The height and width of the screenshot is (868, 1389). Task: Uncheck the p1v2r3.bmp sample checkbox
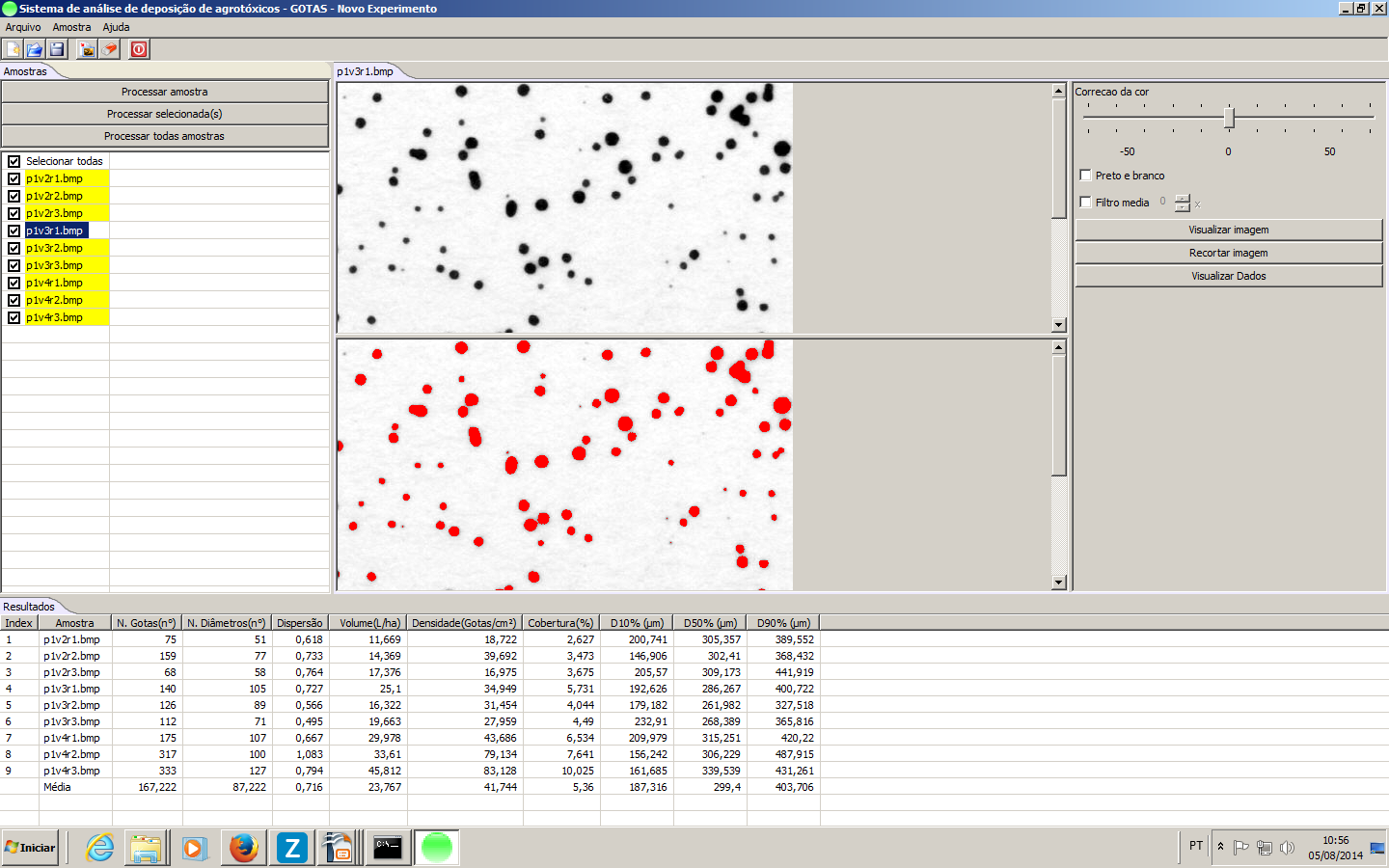click(14, 213)
